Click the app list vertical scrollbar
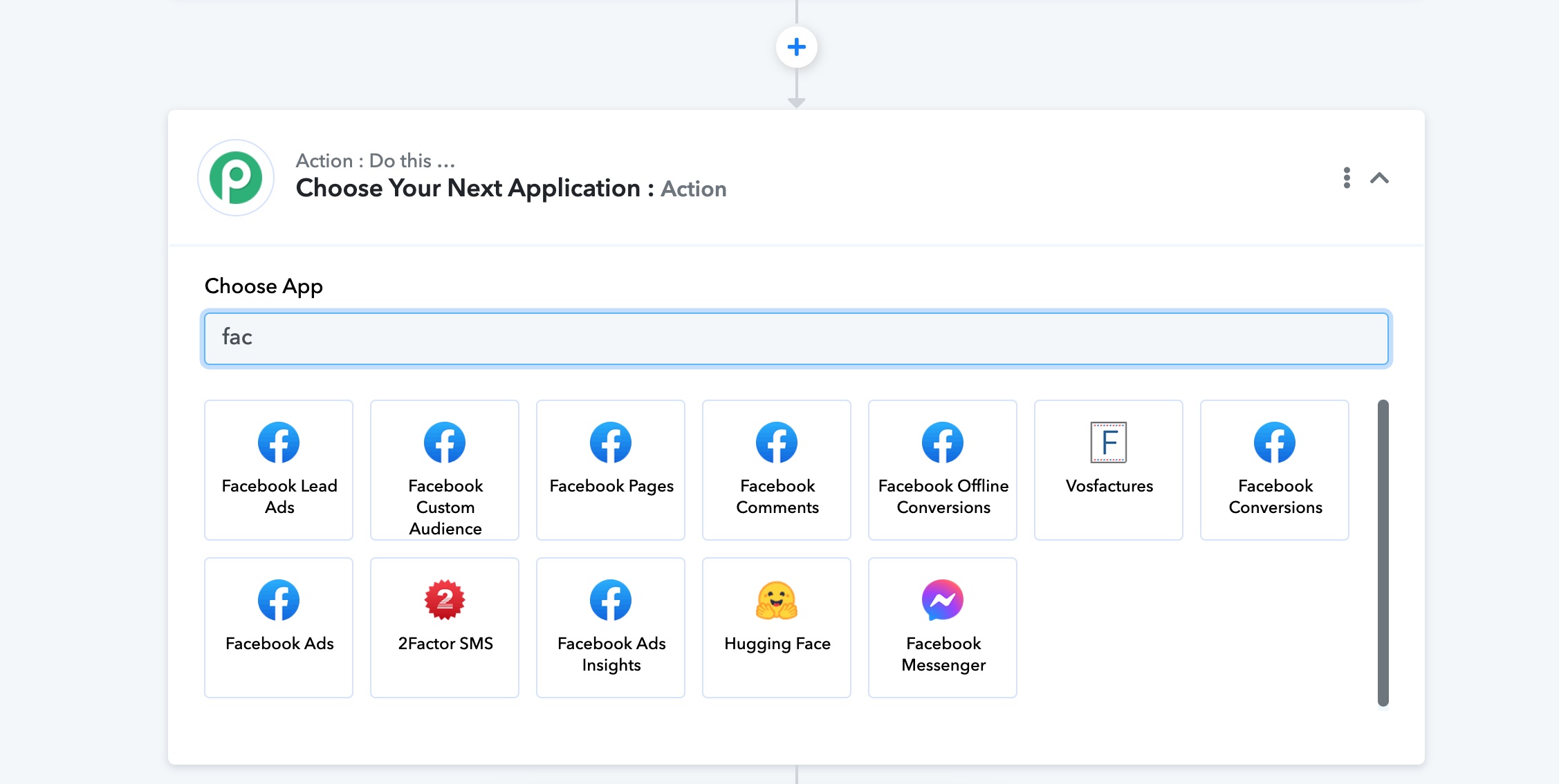This screenshot has height=784, width=1559. [x=1383, y=553]
